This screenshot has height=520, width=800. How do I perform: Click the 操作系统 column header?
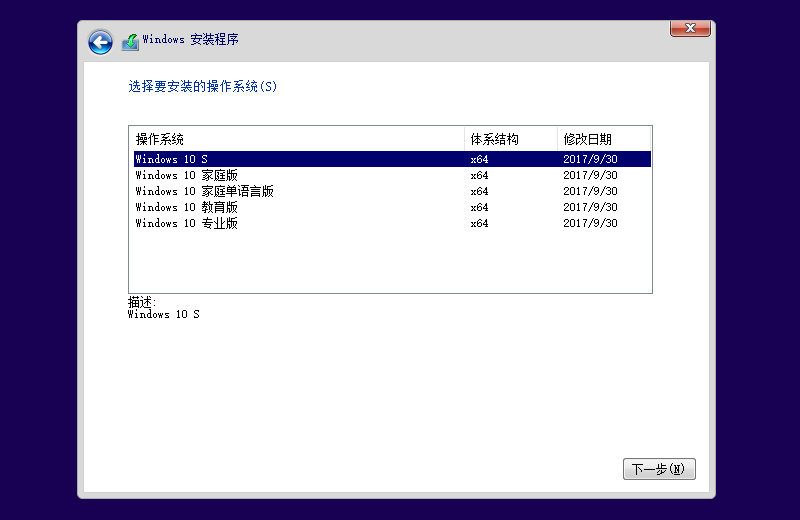(x=297, y=139)
